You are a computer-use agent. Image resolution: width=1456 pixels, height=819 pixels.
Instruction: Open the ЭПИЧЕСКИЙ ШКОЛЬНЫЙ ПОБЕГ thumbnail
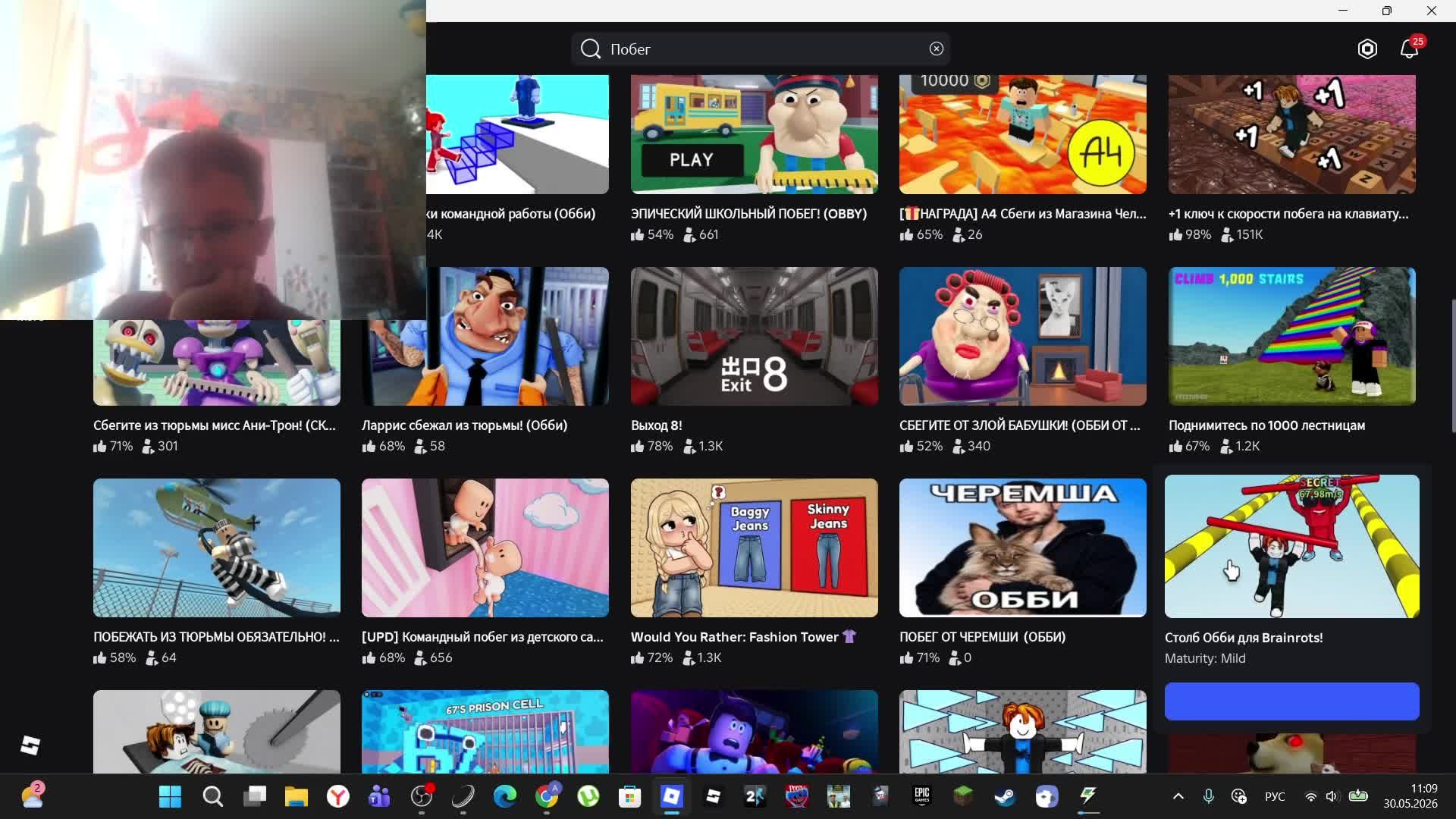(x=754, y=134)
